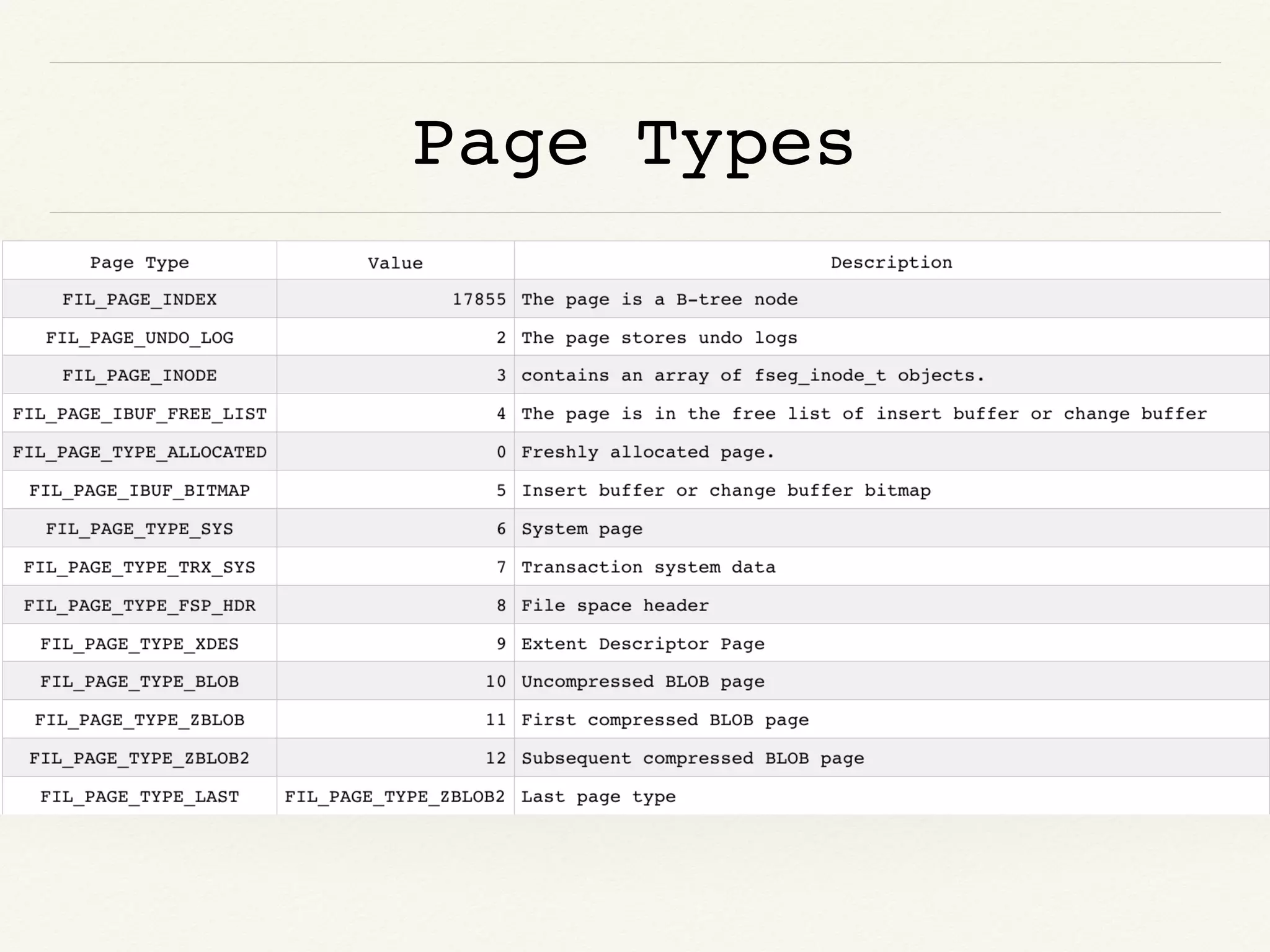
Task: Click the FIL_PAGE_INDEX cell
Action: (140, 299)
